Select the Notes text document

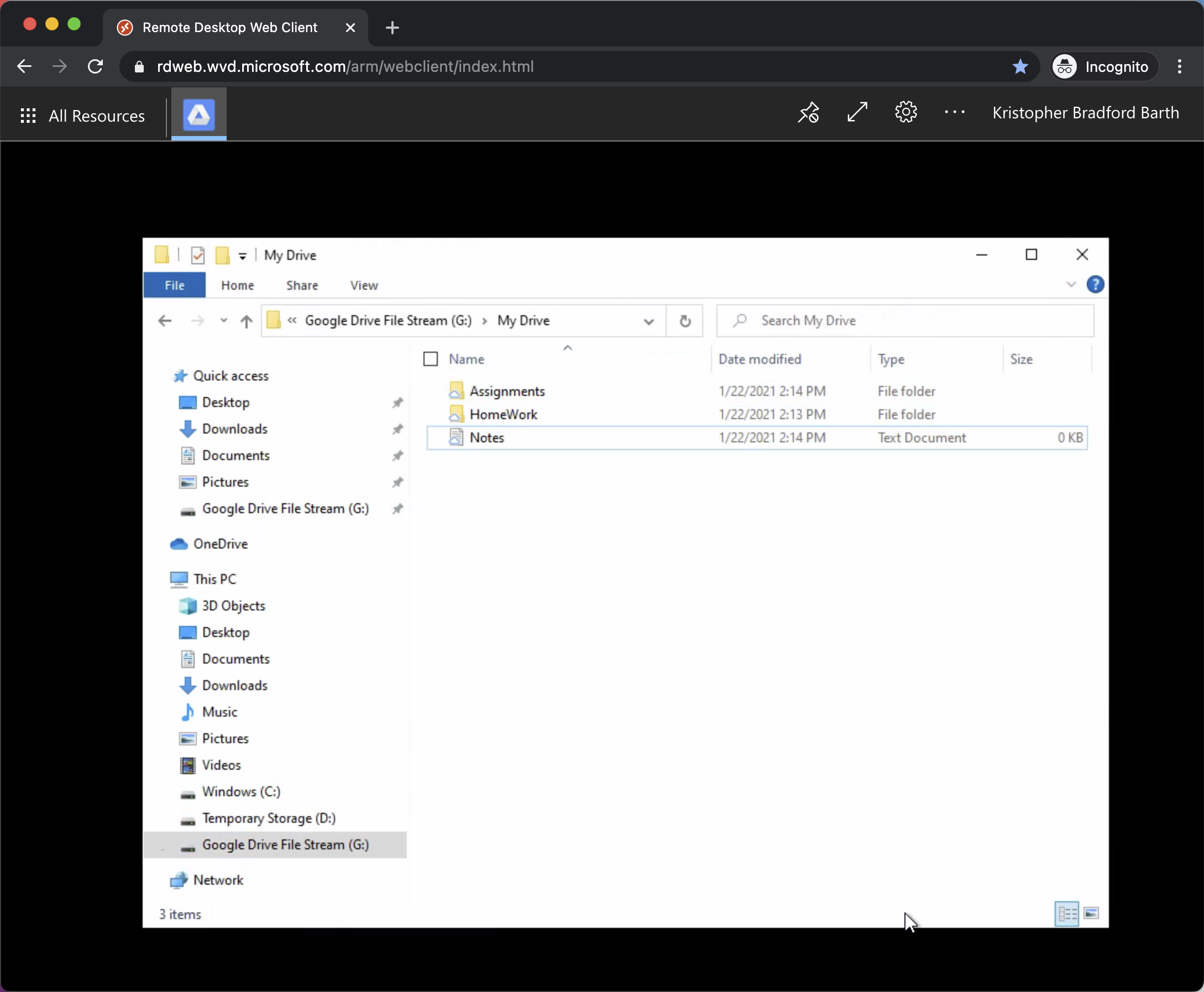(757, 438)
